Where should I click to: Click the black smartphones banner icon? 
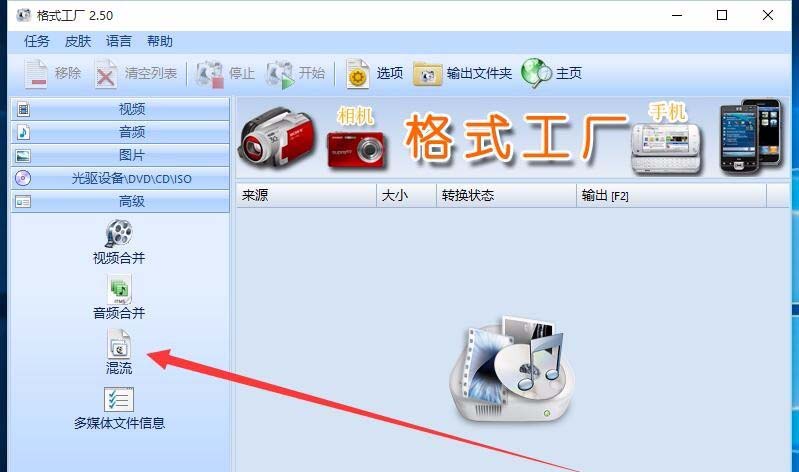tap(751, 136)
